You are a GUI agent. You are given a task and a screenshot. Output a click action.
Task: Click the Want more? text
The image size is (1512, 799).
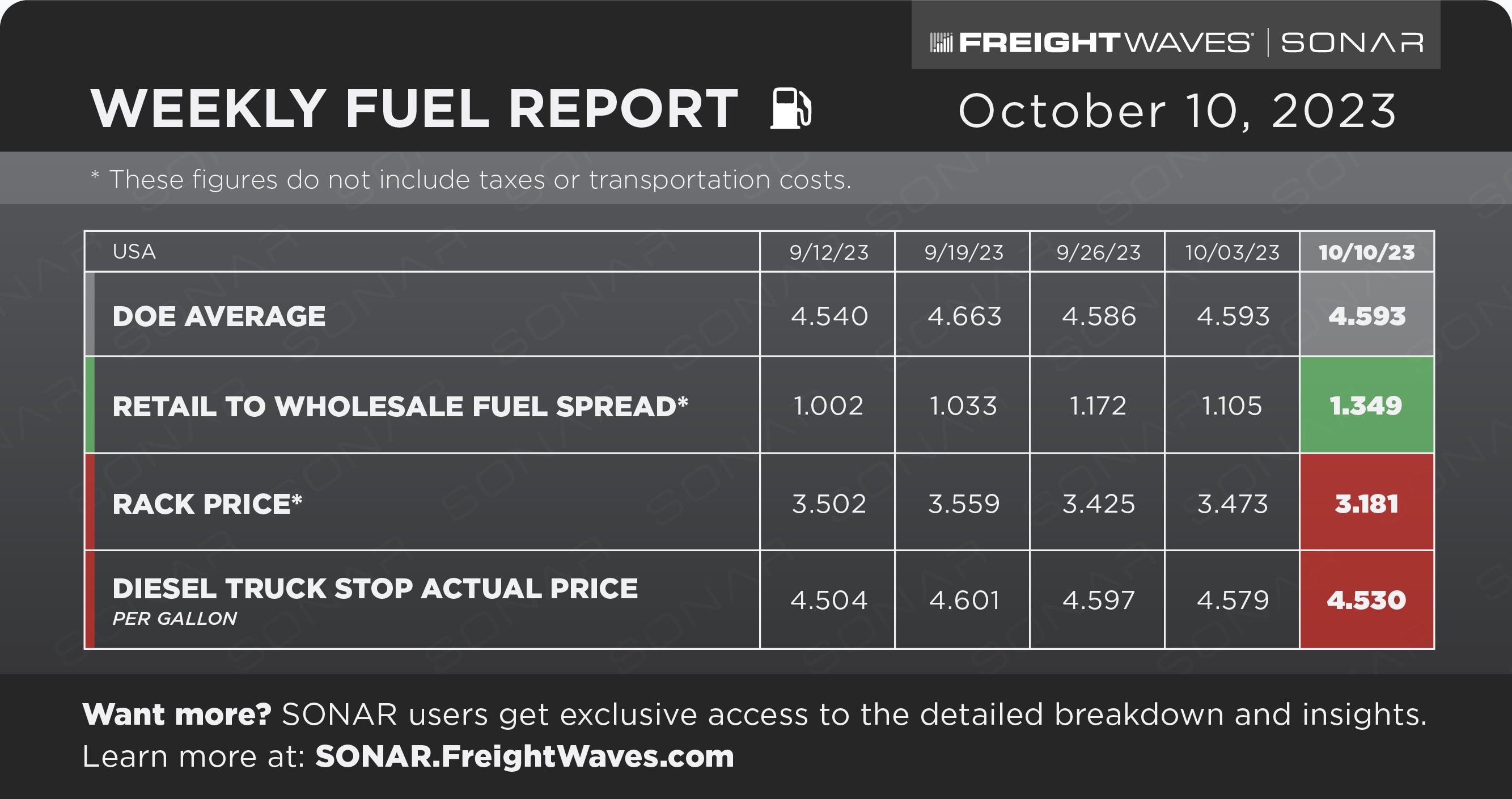pos(177,715)
